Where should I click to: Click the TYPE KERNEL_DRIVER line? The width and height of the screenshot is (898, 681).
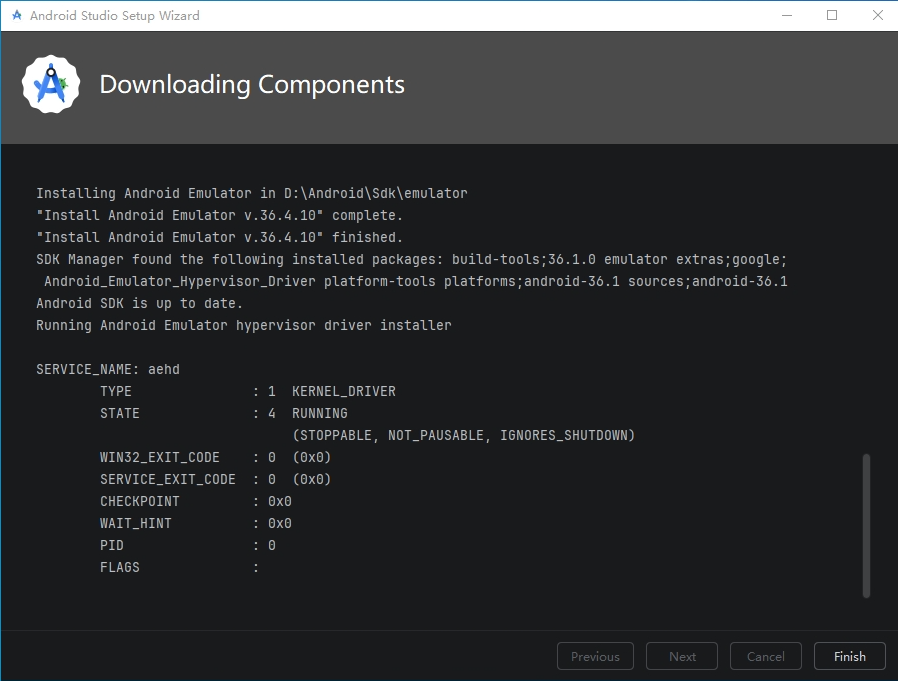click(248, 391)
